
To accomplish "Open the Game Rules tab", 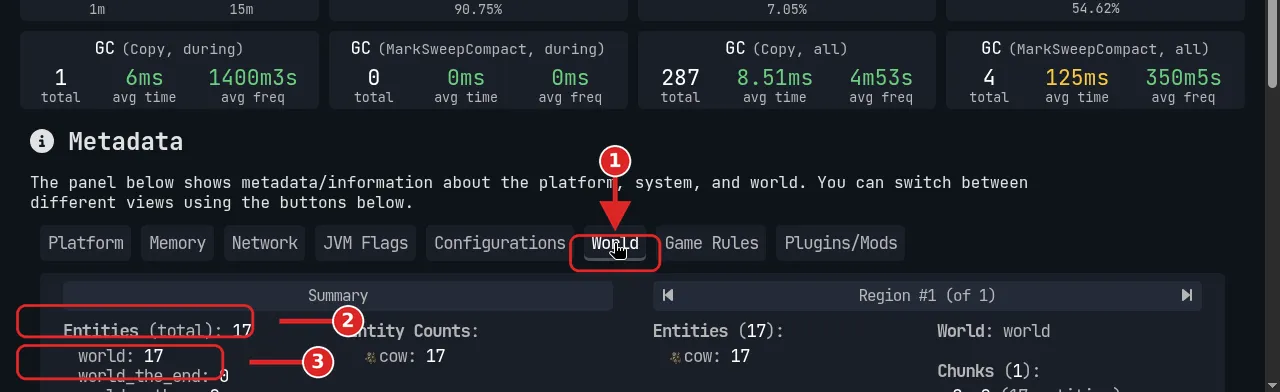I will [x=712, y=243].
